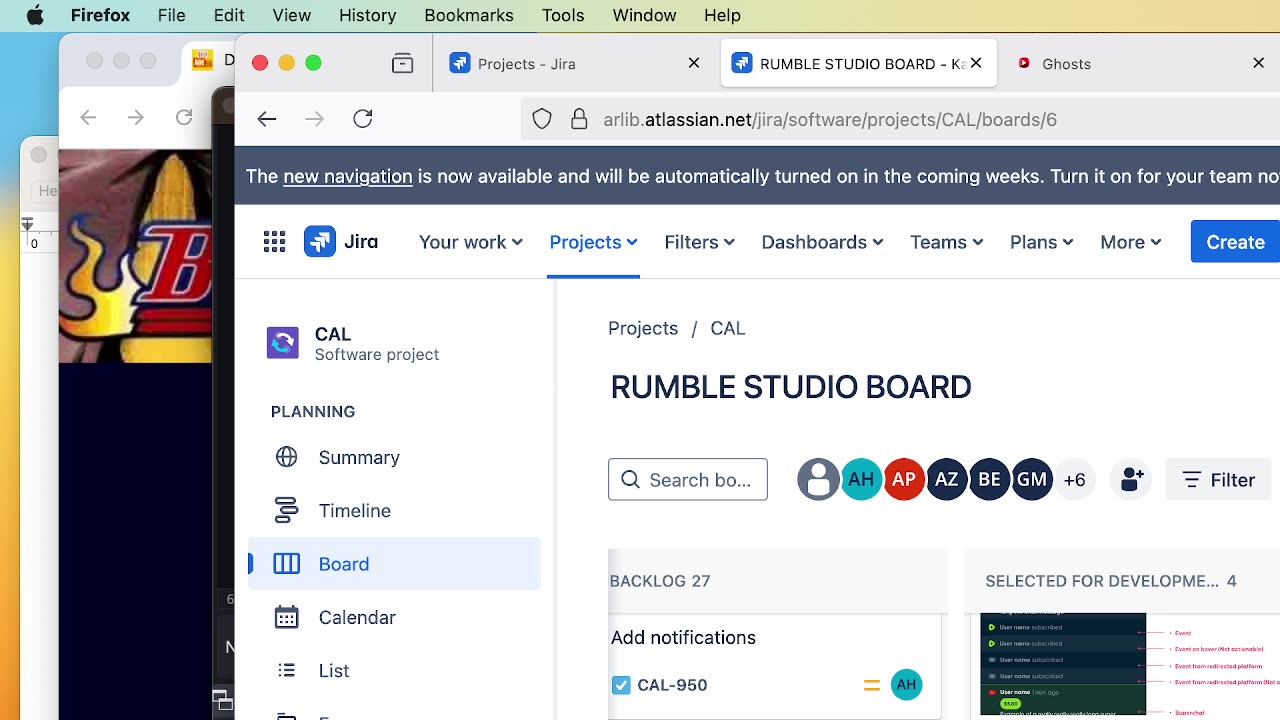Open the Tools menu

click(563, 15)
